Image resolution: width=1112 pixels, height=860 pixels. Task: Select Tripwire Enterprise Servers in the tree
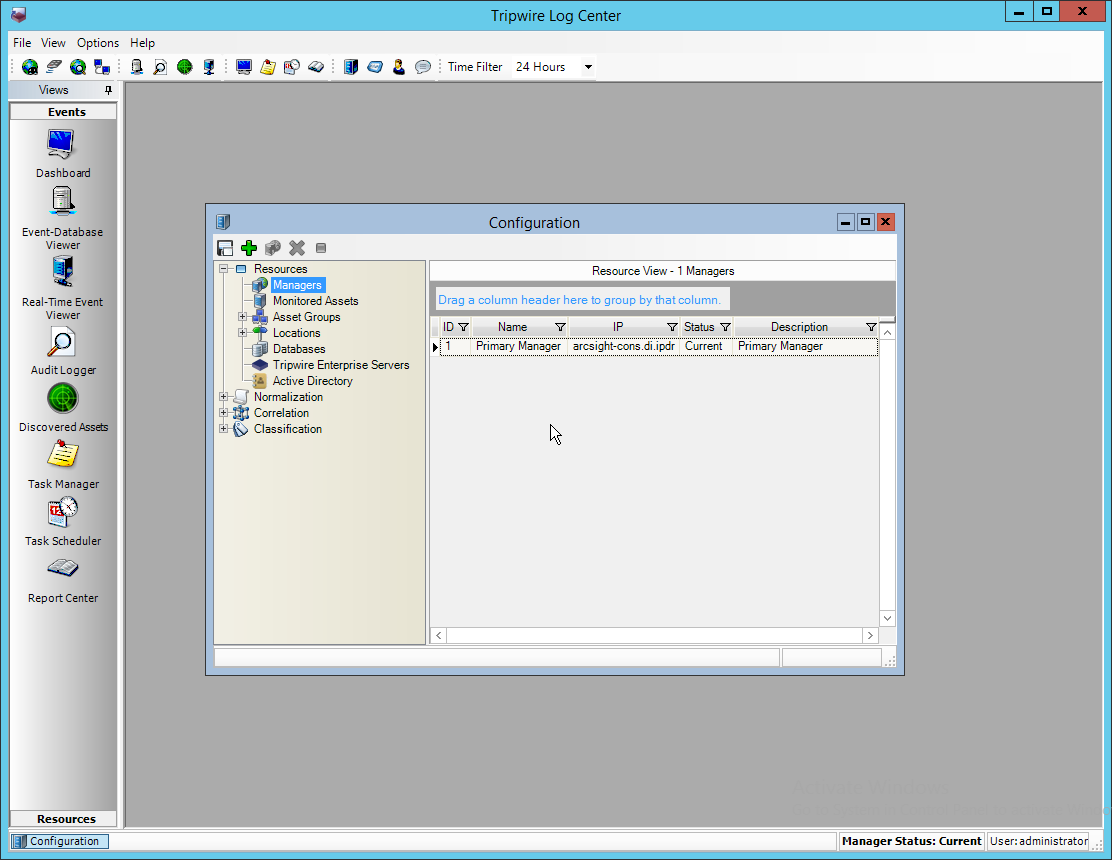pos(341,365)
